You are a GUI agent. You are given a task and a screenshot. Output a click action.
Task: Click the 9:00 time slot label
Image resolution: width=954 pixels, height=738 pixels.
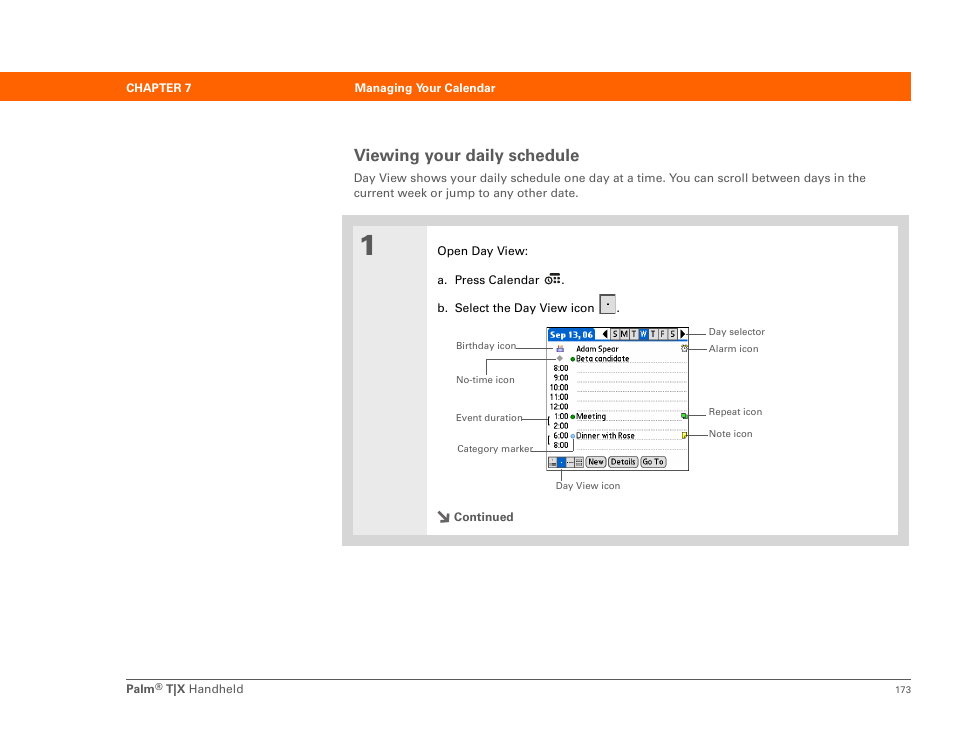(x=561, y=378)
